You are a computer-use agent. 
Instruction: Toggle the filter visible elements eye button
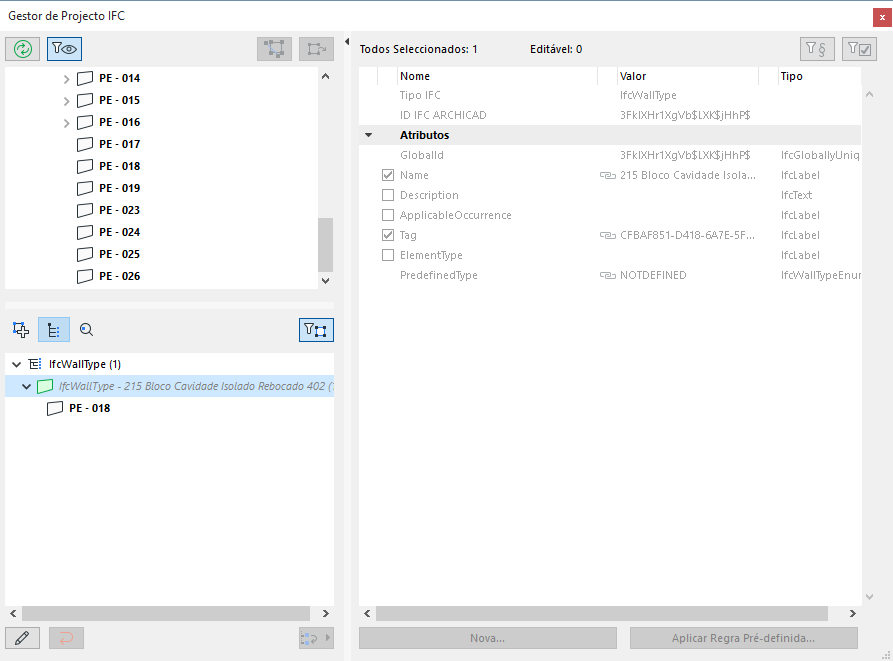(64, 49)
